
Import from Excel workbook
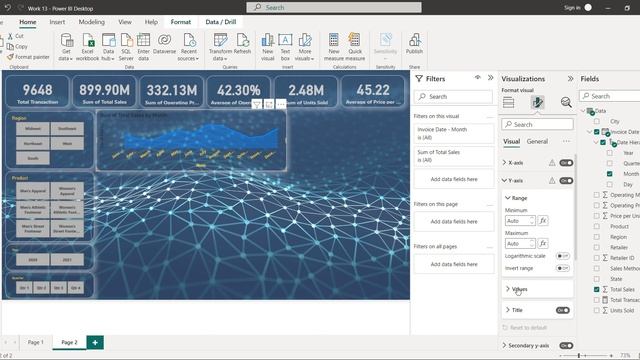87,47
